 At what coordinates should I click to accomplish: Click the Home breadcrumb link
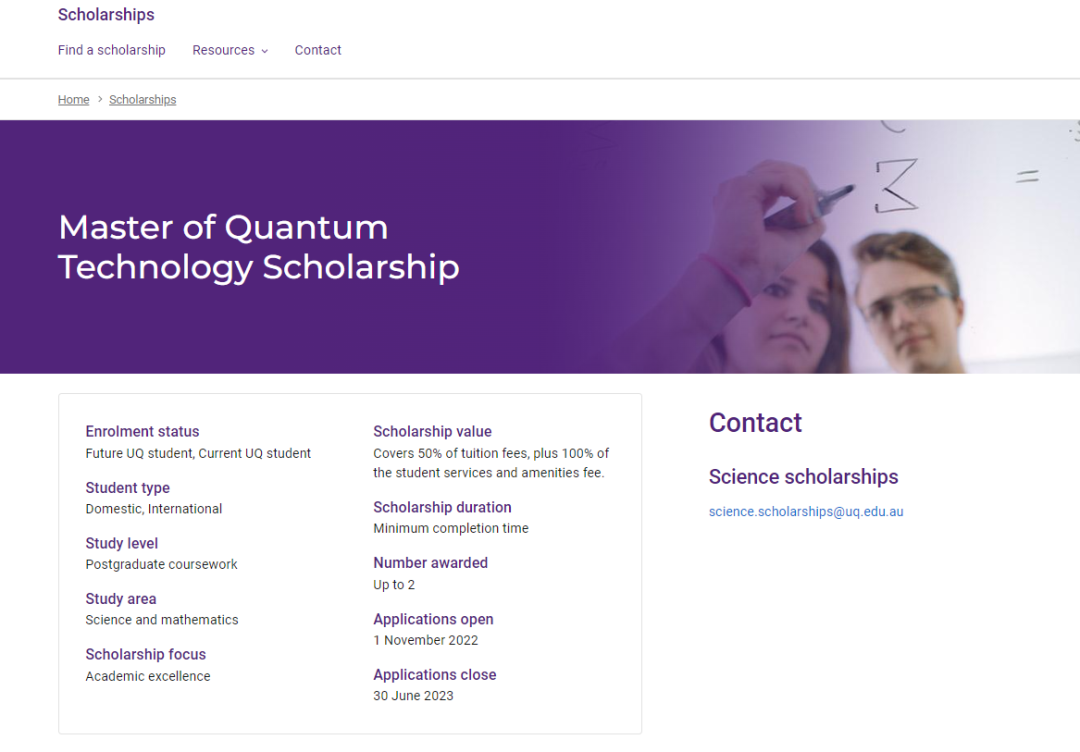tap(73, 100)
